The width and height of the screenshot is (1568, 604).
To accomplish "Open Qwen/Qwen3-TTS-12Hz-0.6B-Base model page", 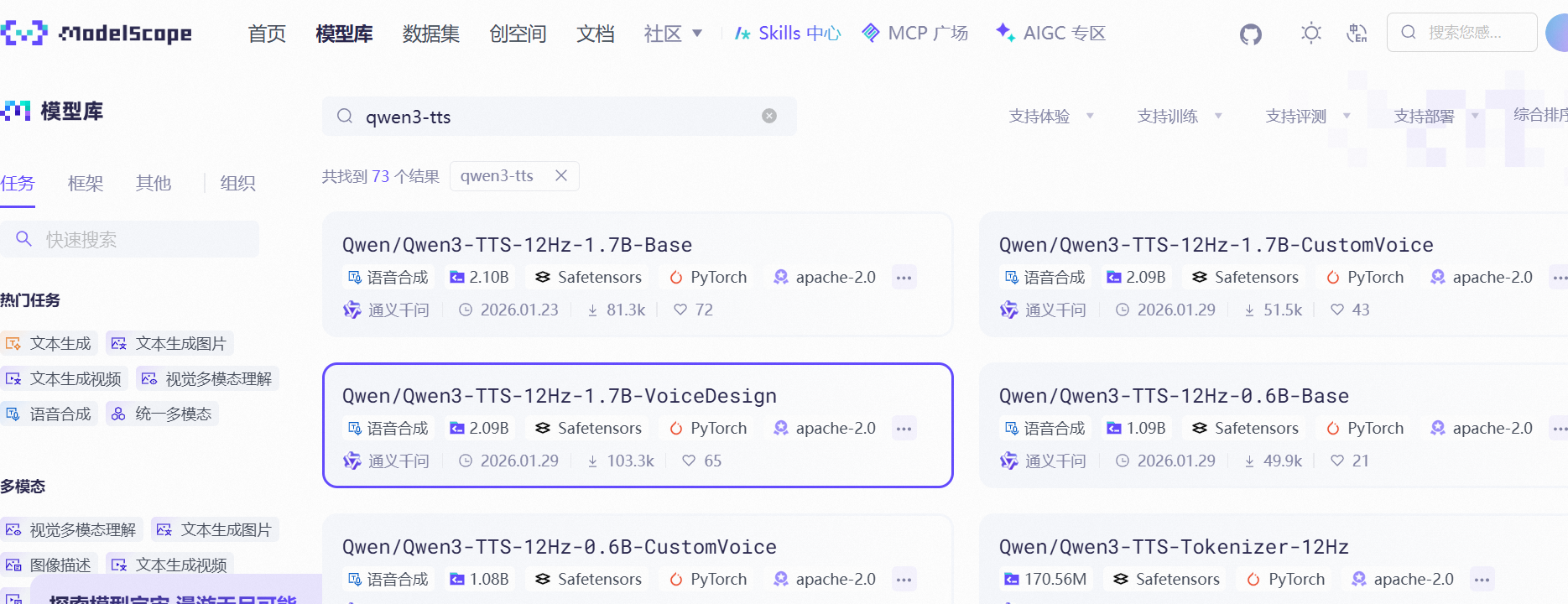I will pyautogui.click(x=1174, y=396).
